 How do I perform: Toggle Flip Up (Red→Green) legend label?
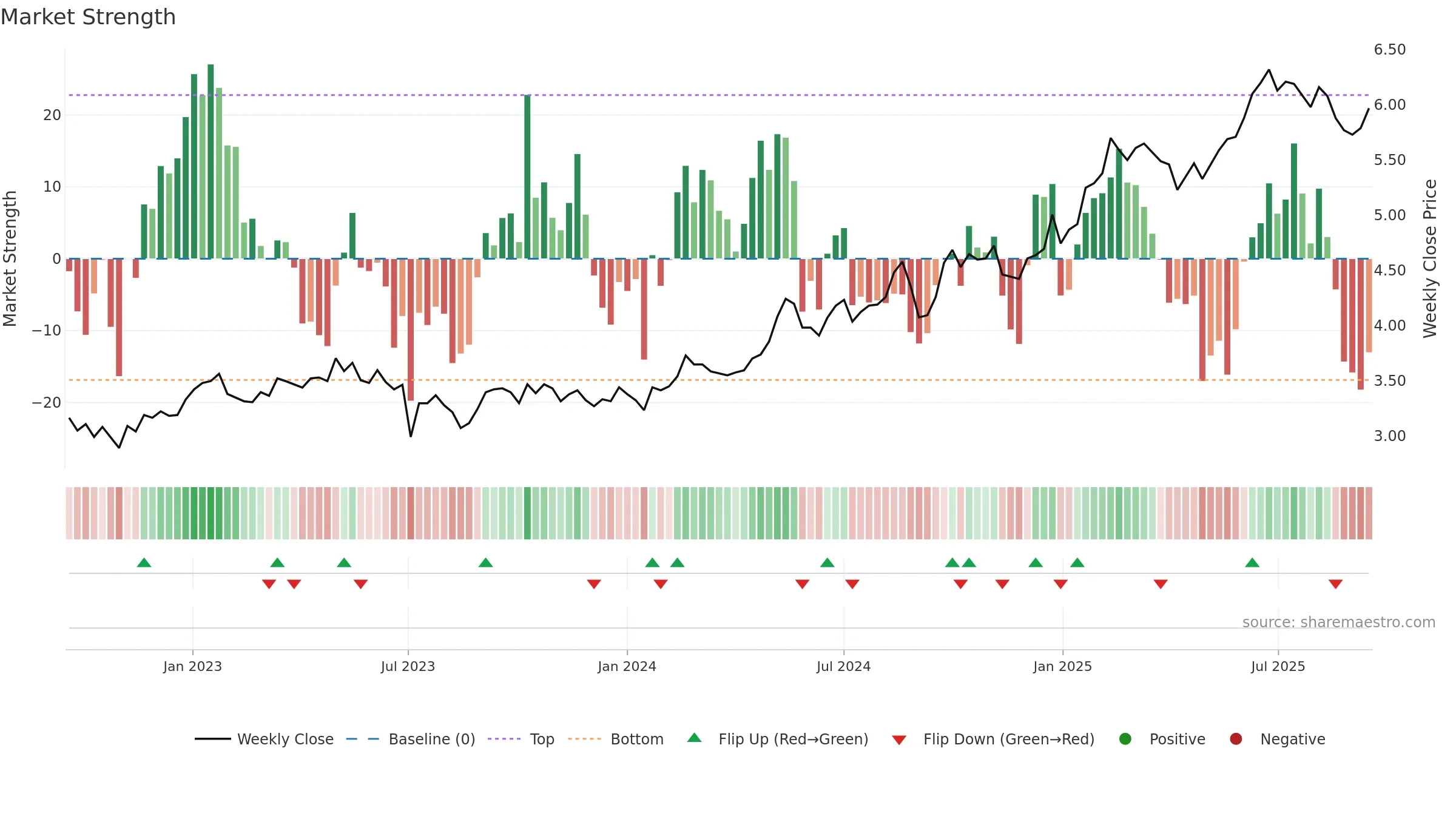point(794,739)
